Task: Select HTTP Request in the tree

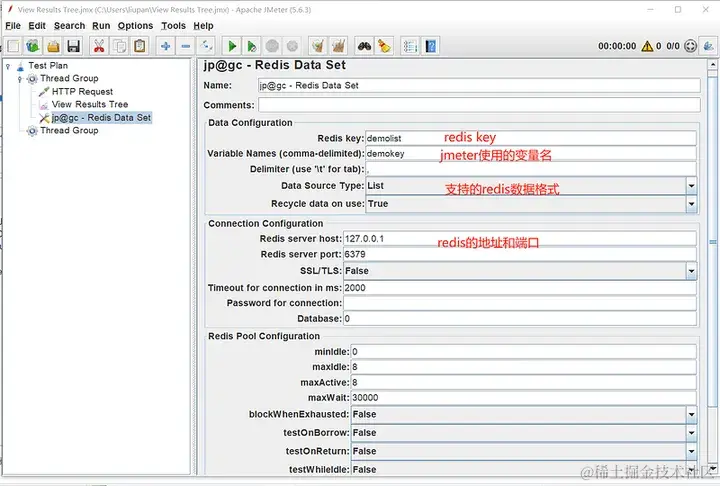Action: [x=82, y=91]
